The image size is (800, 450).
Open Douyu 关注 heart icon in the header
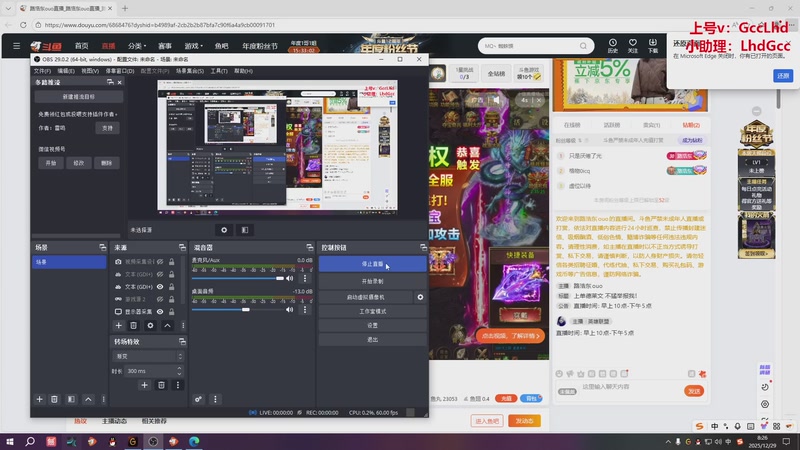633,45
